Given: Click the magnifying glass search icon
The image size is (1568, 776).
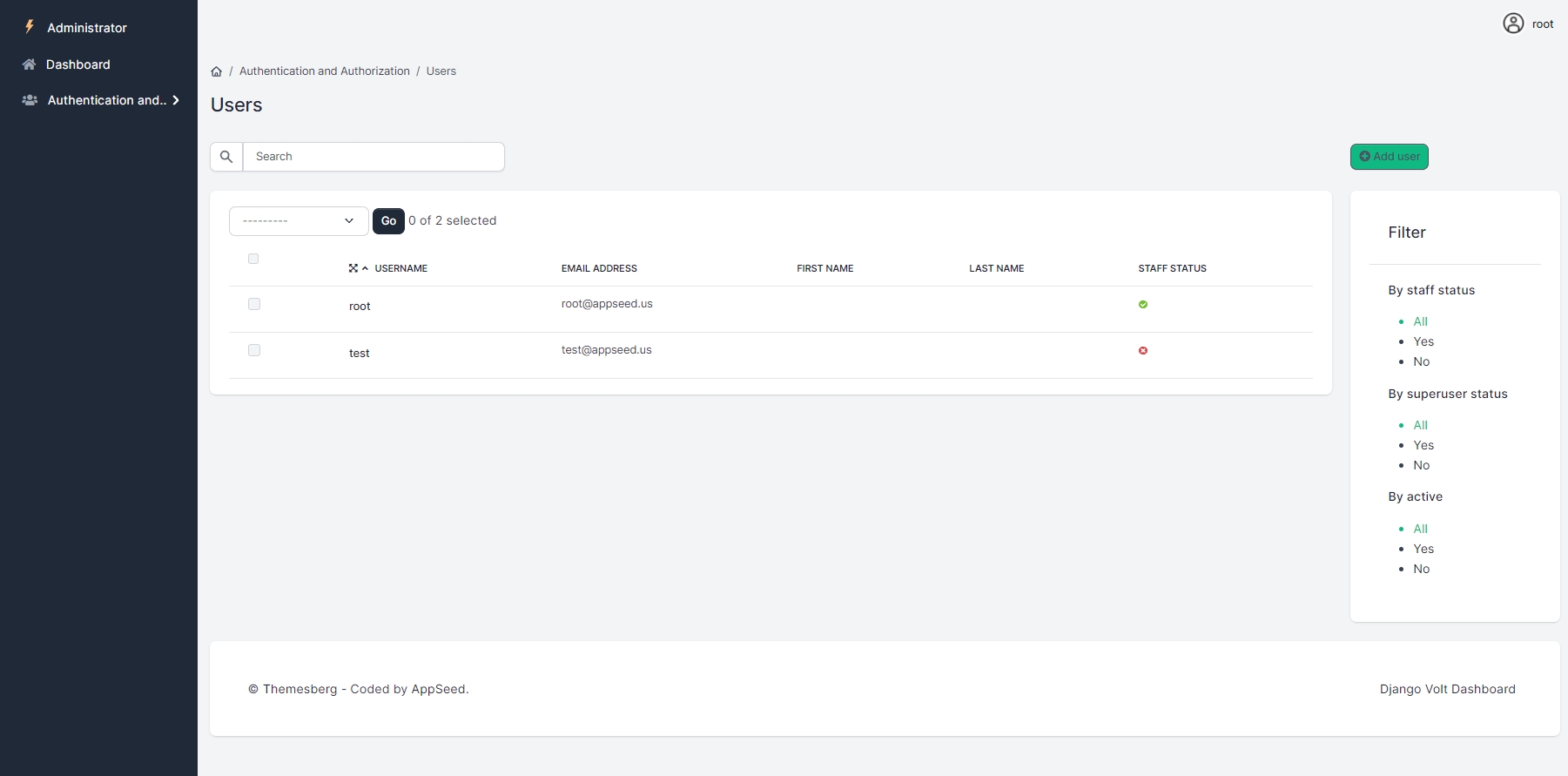Looking at the screenshot, I should pos(226,157).
